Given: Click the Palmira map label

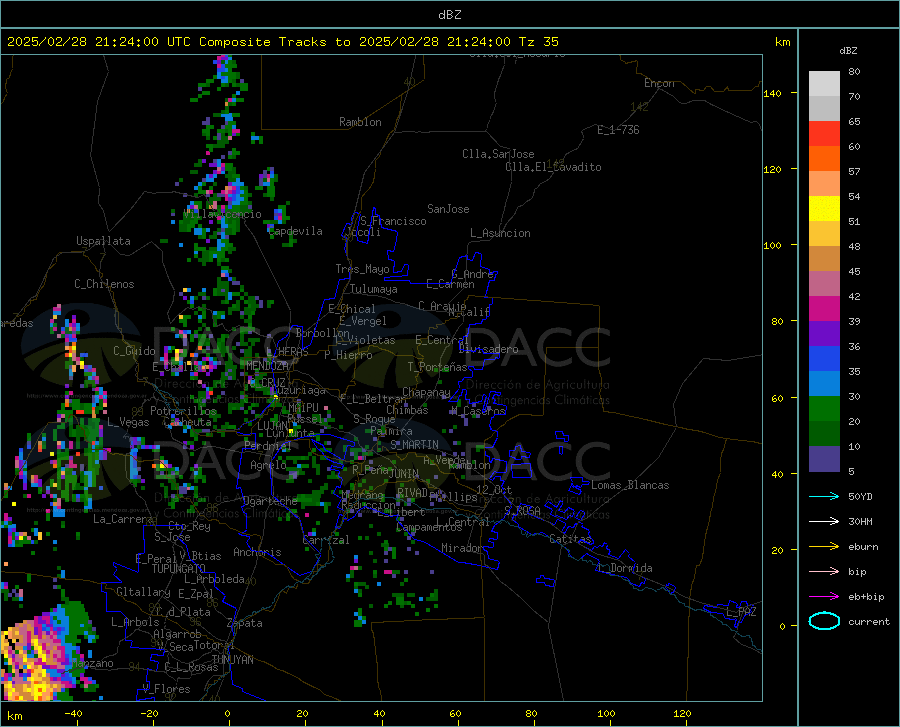Looking at the screenshot, I should (x=391, y=431).
